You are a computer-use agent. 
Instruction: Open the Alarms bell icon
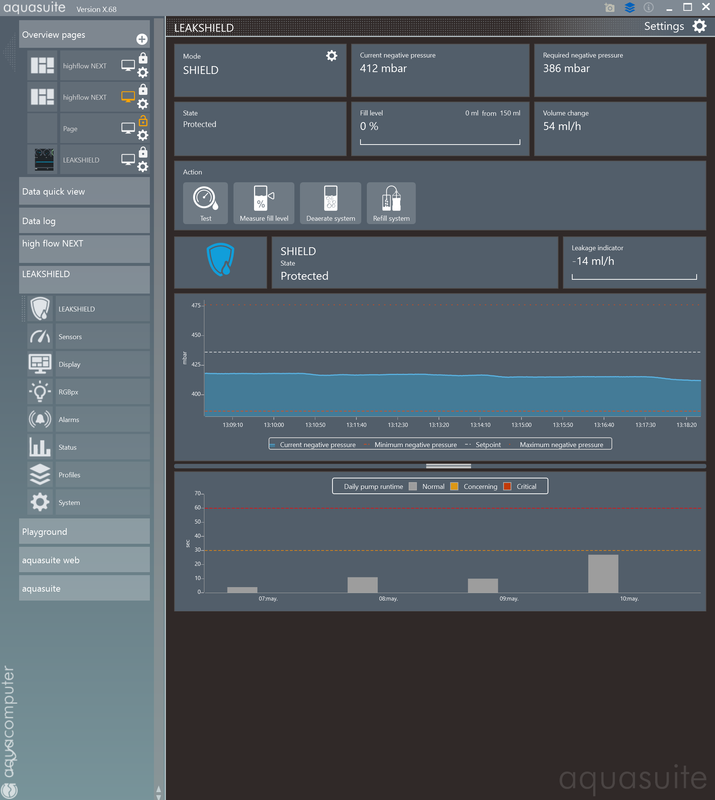[40, 419]
